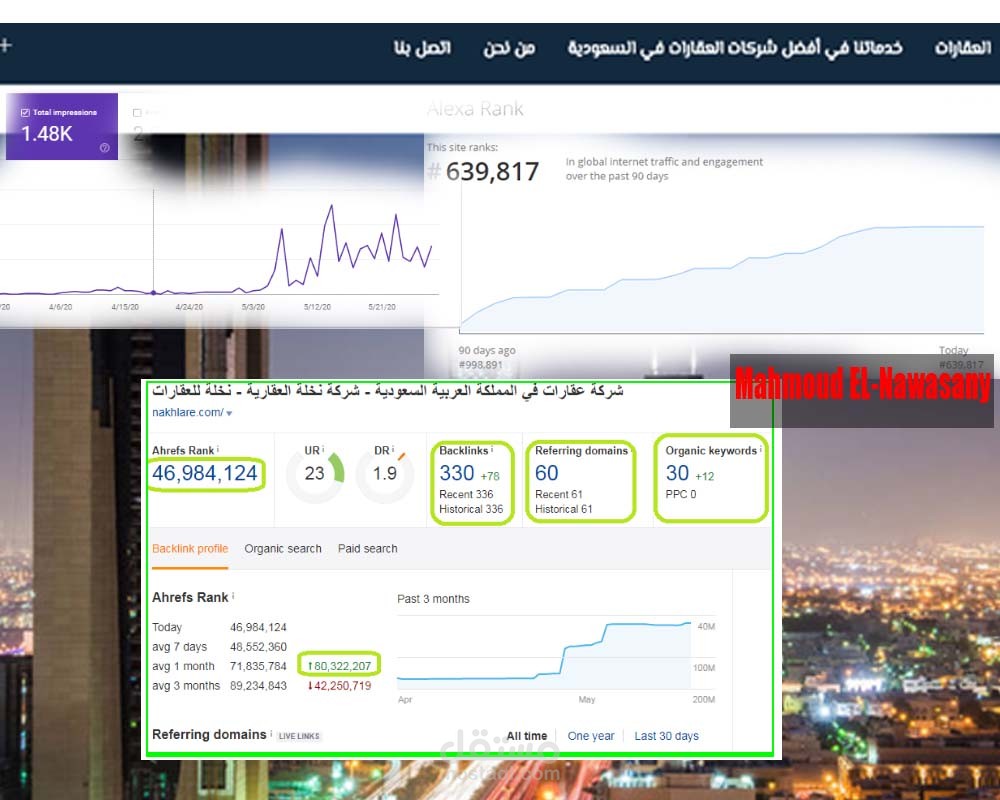Open the nakhlare.com/ link
Image resolution: width=1000 pixels, height=800 pixels.
(x=188, y=412)
